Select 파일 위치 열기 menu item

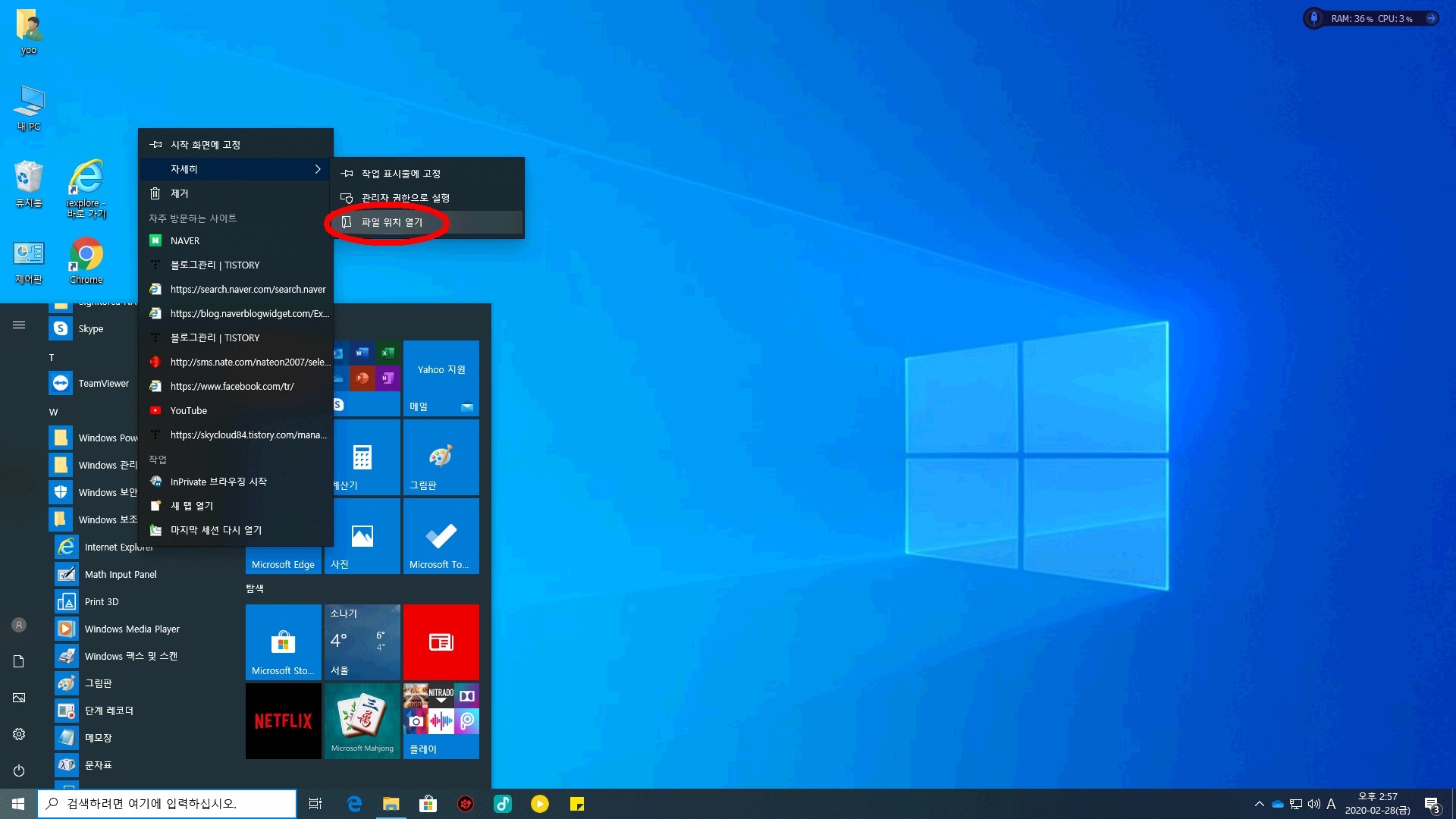[x=392, y=222]
